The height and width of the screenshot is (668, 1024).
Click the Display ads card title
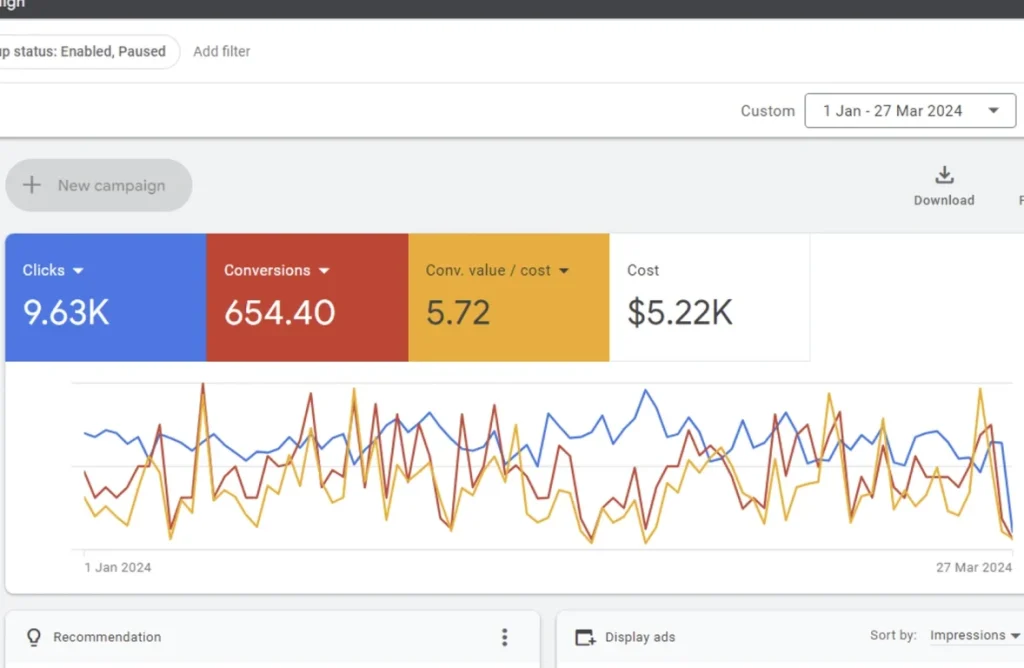pyautogui.click(x=640, y=637)
